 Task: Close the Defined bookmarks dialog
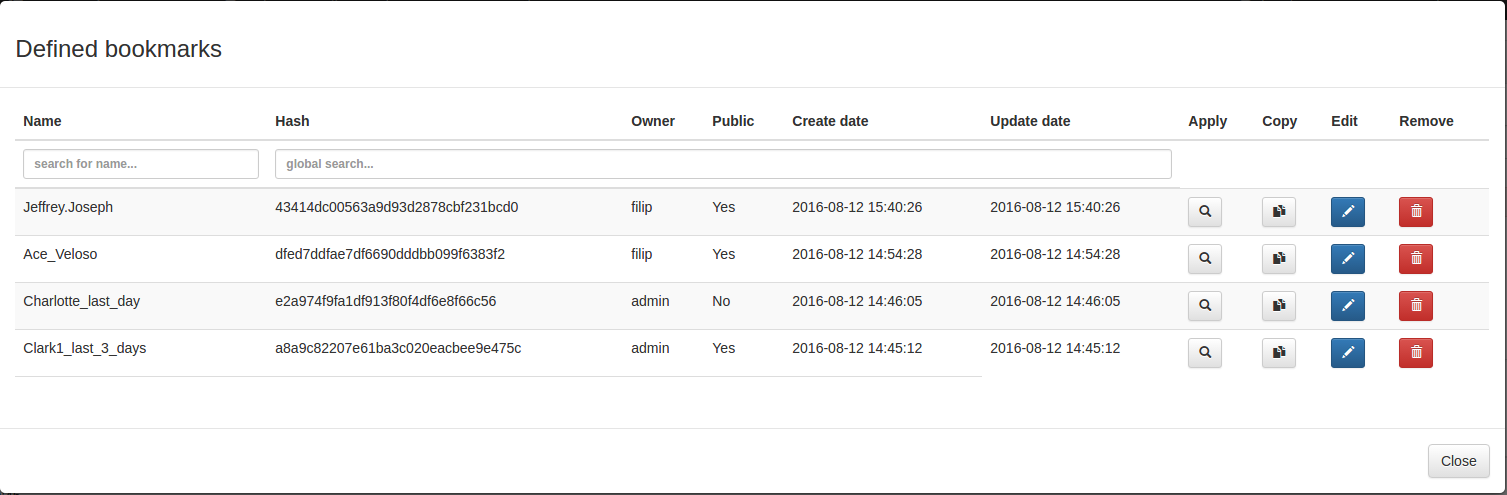pos(1458,461)
